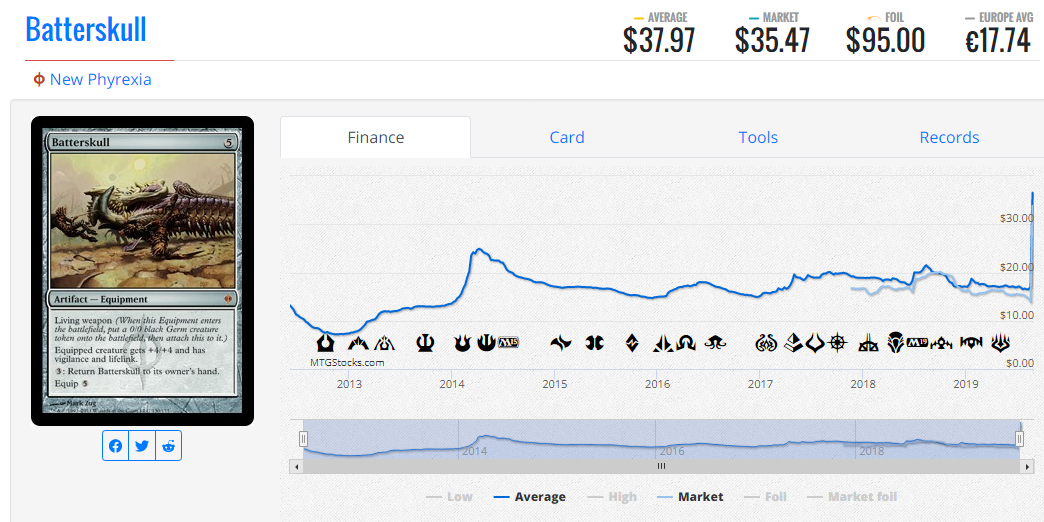Click the M15 set marker icon
The image size is (1044, 522).
507,344
